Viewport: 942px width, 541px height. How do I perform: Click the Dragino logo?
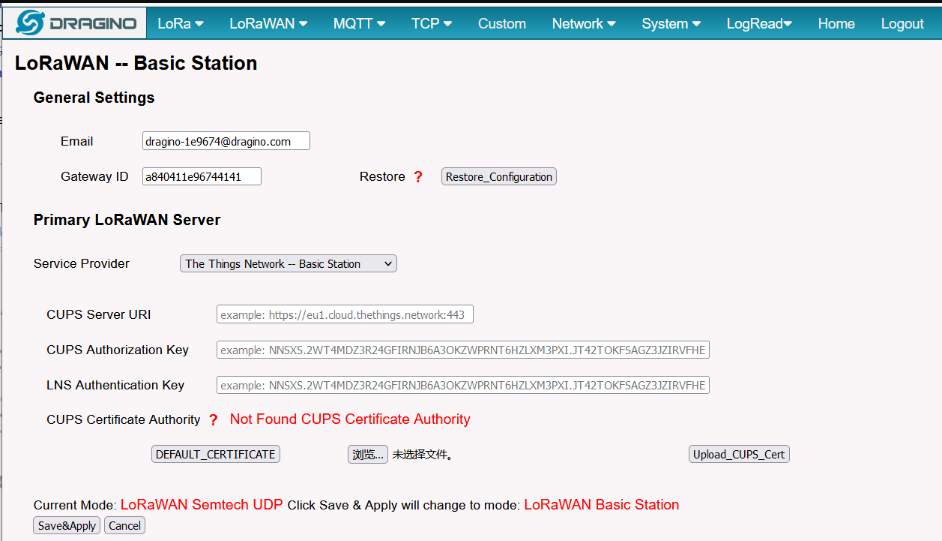pos(76,23)
